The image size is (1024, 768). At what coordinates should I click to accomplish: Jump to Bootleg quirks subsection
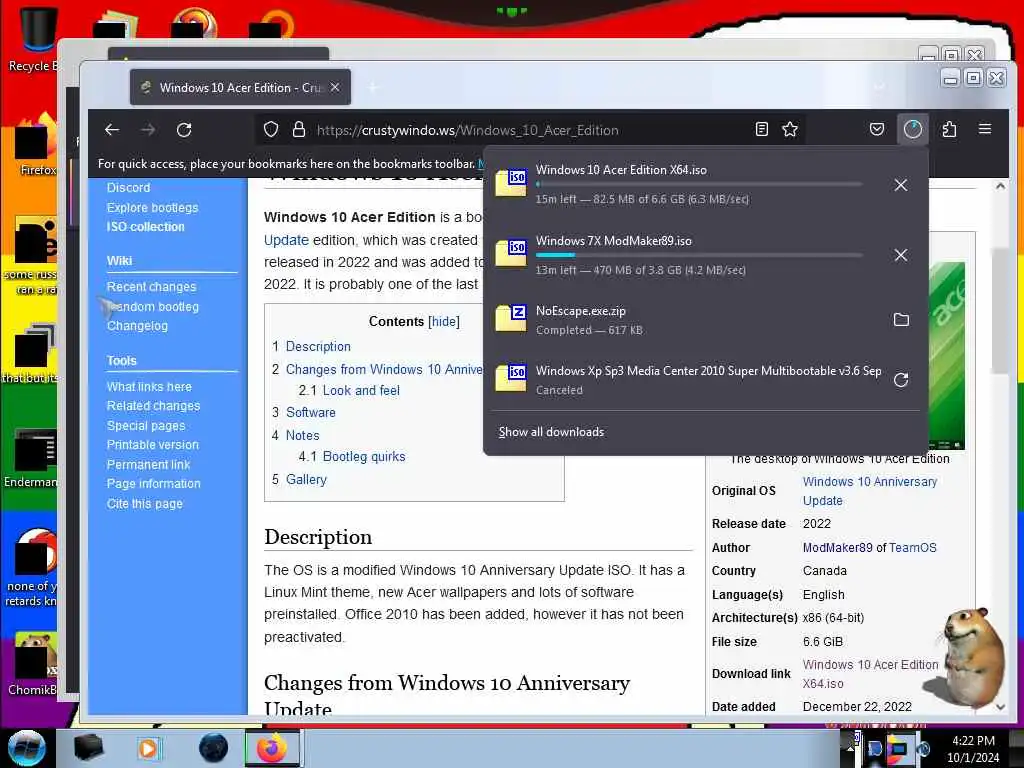(x=364, y=456)
